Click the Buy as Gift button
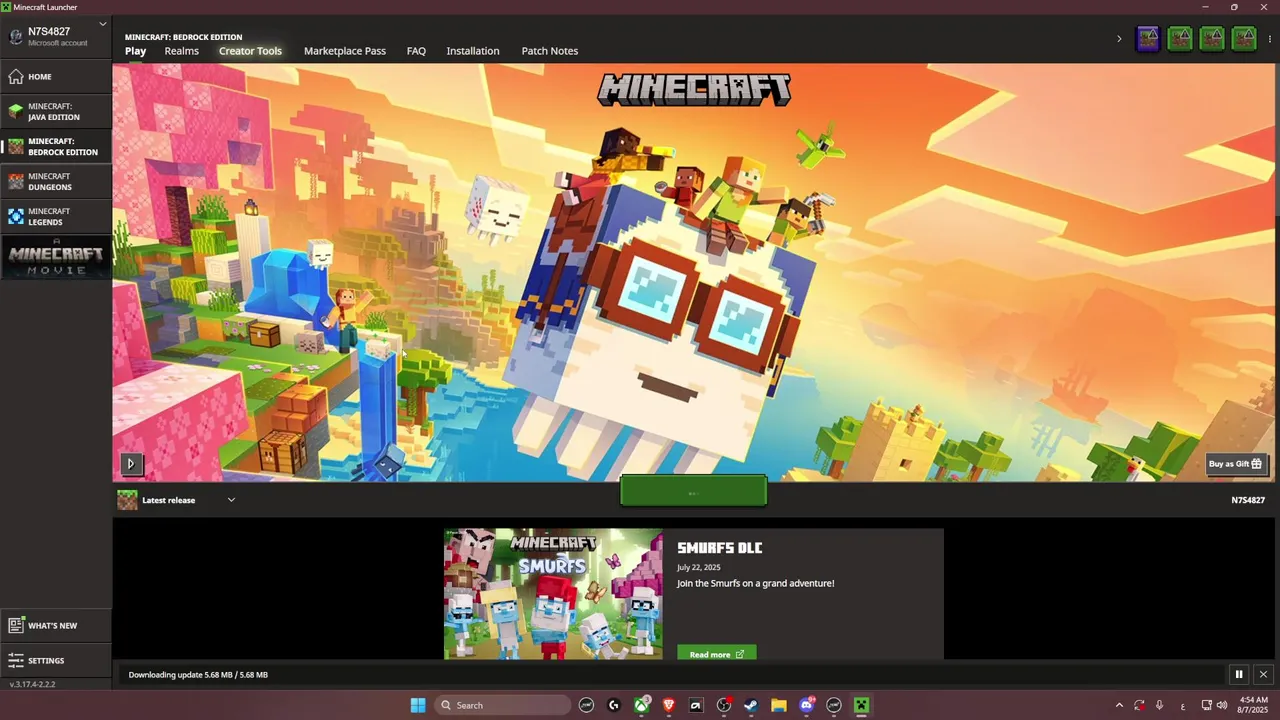Viewport: 1280px width, 720px height. pos(1235,464)
